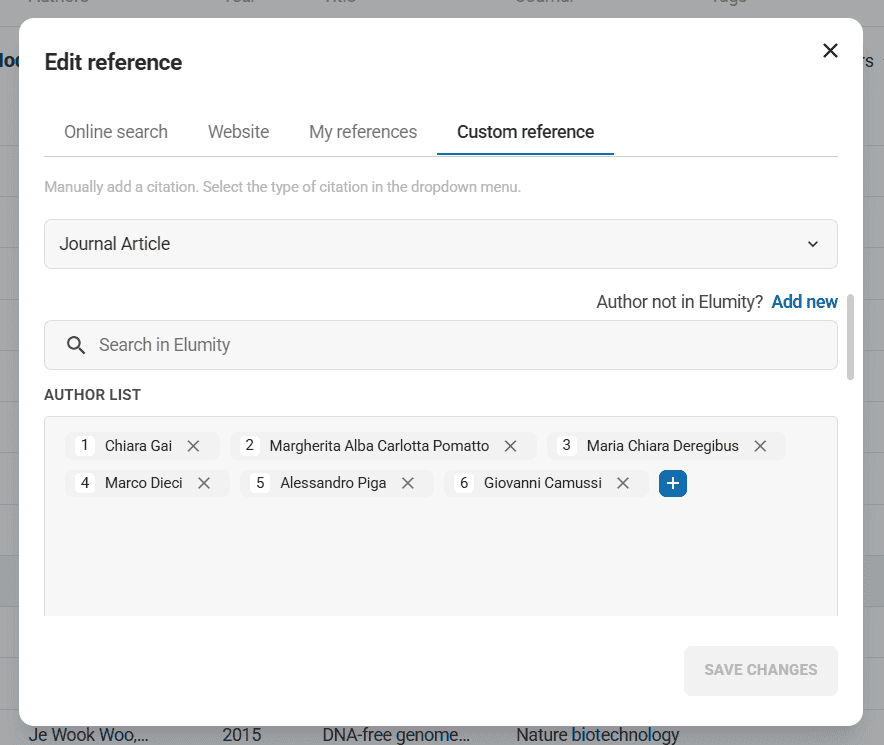Remove author Chiara Gai from list
The image size is (884, 745).
tap(194, 446)
